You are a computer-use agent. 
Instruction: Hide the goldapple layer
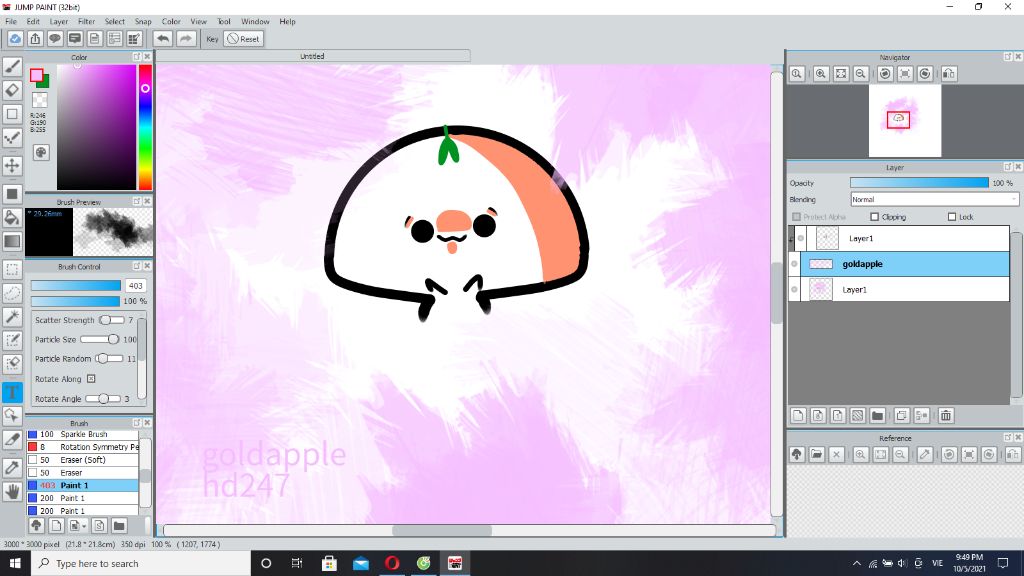coord(794,264)
